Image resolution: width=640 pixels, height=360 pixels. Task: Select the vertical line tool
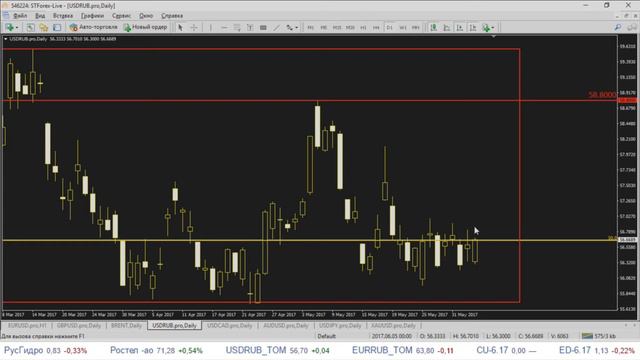pyautogui.click(x=211, y=27)
